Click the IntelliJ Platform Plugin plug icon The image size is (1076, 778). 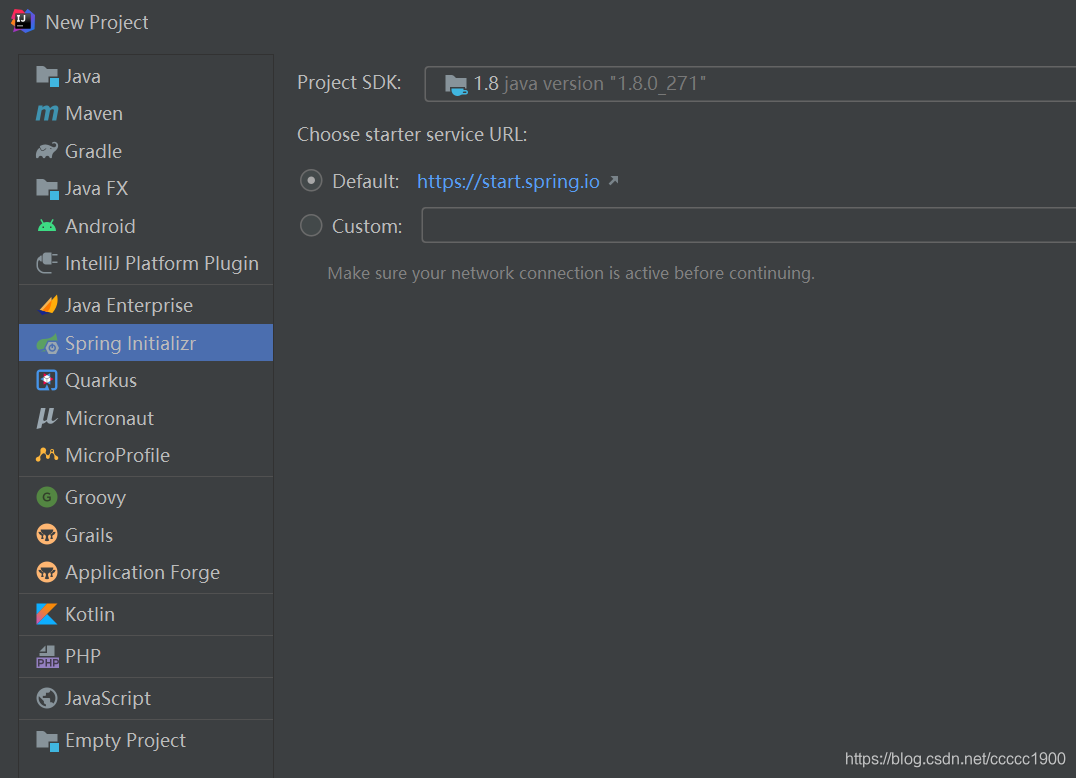coord(47,263)
